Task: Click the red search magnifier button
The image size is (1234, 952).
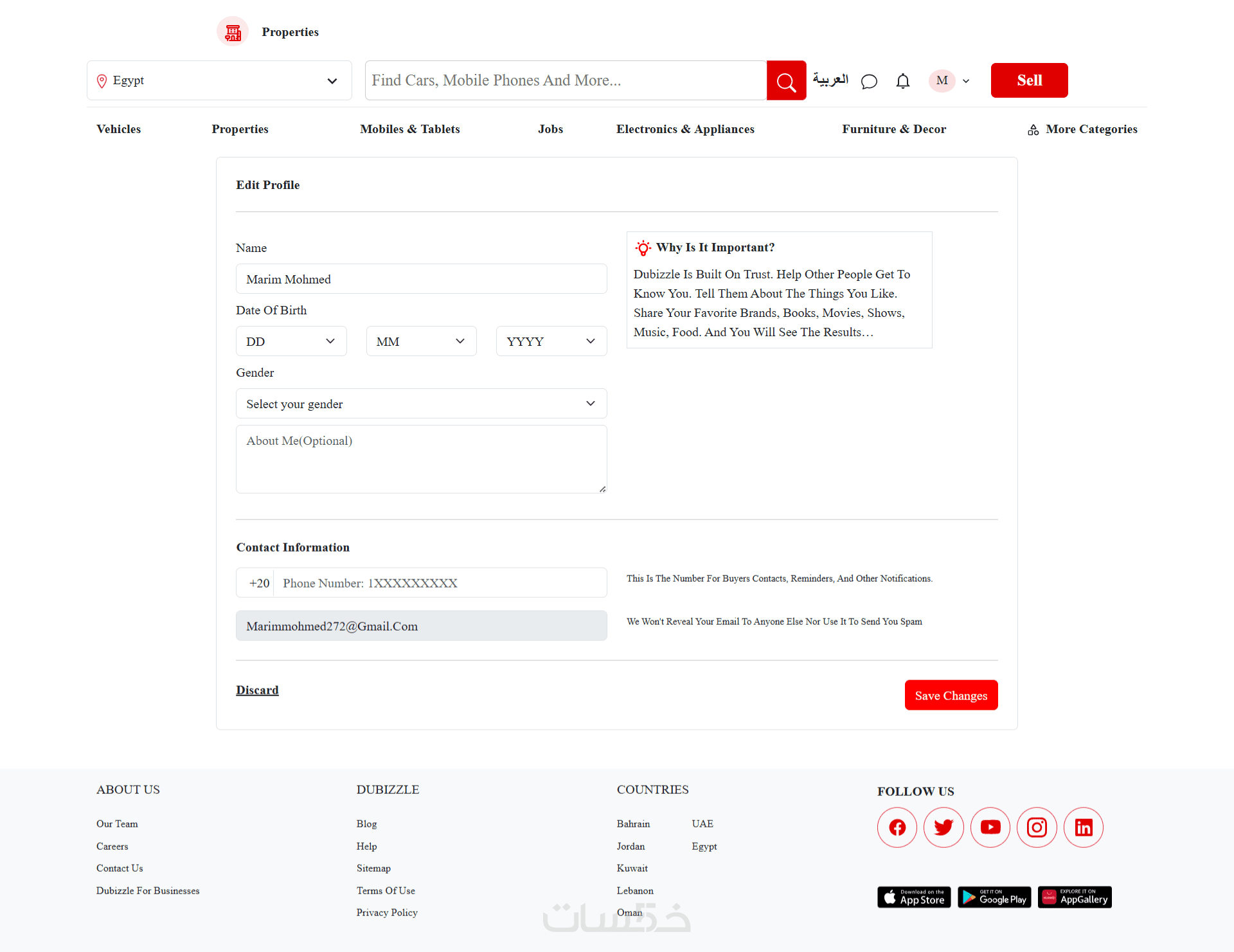Action: 786,81
